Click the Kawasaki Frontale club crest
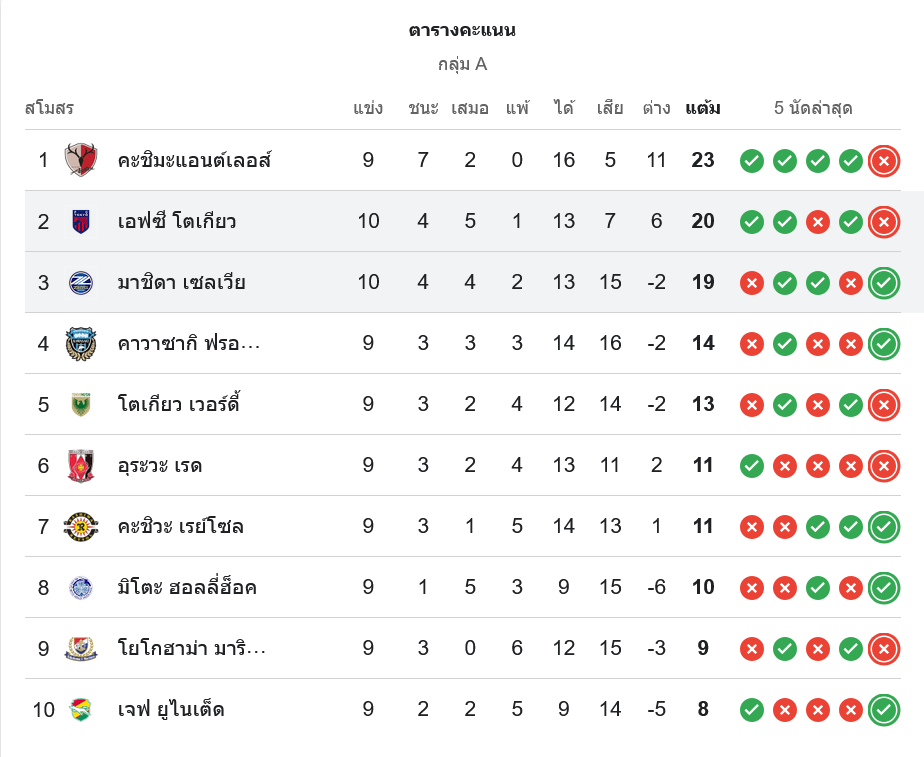924x757 pixels. point(81,343)
